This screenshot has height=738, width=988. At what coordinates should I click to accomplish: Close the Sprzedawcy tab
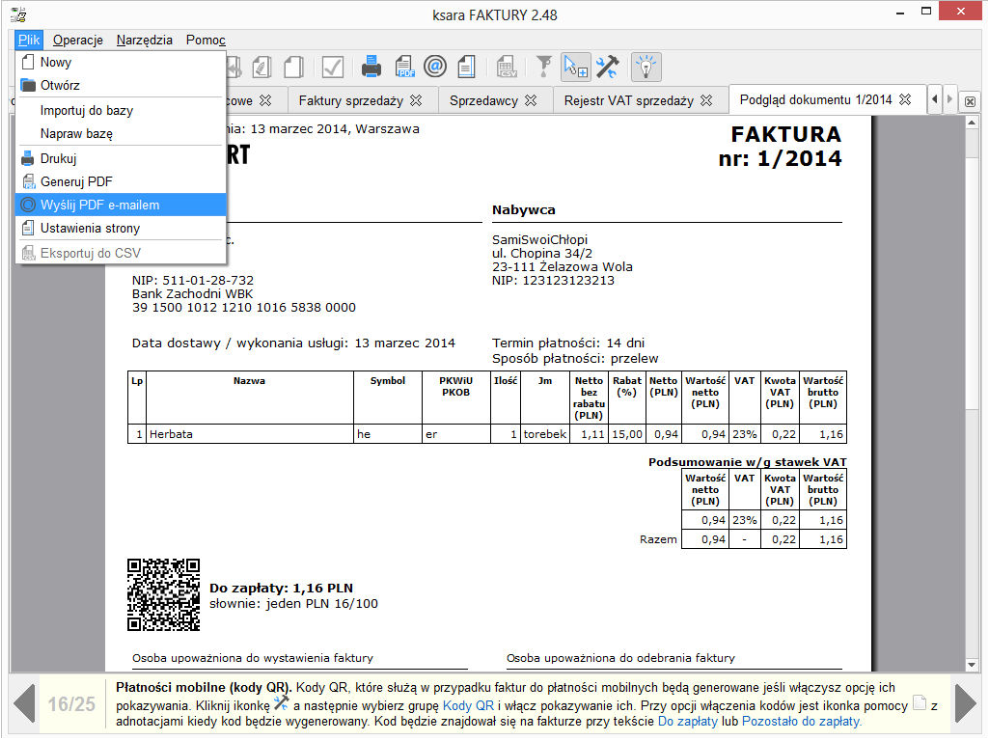pyautogui.click(x=531, y=100)
